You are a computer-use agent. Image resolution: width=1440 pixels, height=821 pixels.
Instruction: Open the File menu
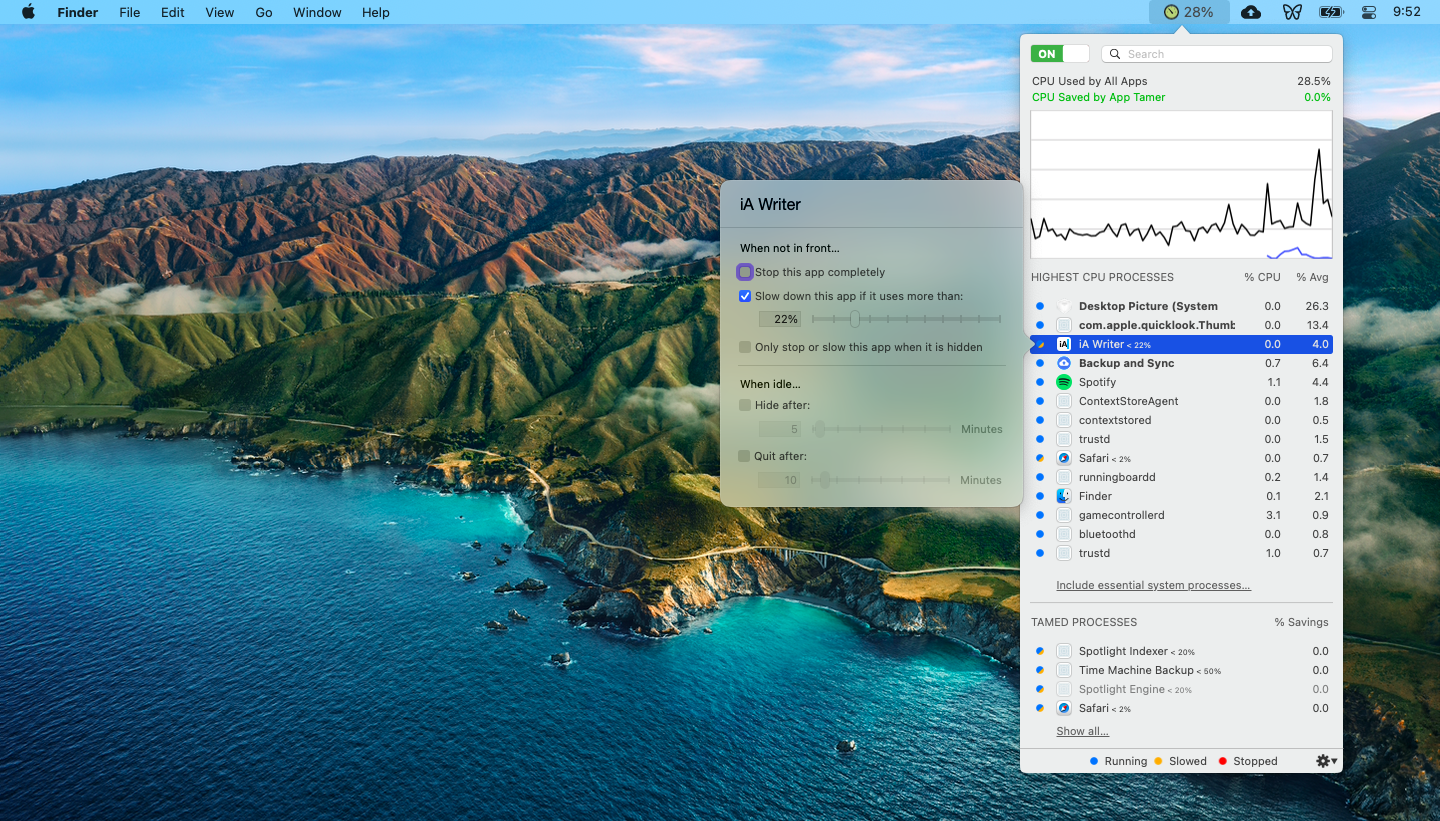(129, 12)
